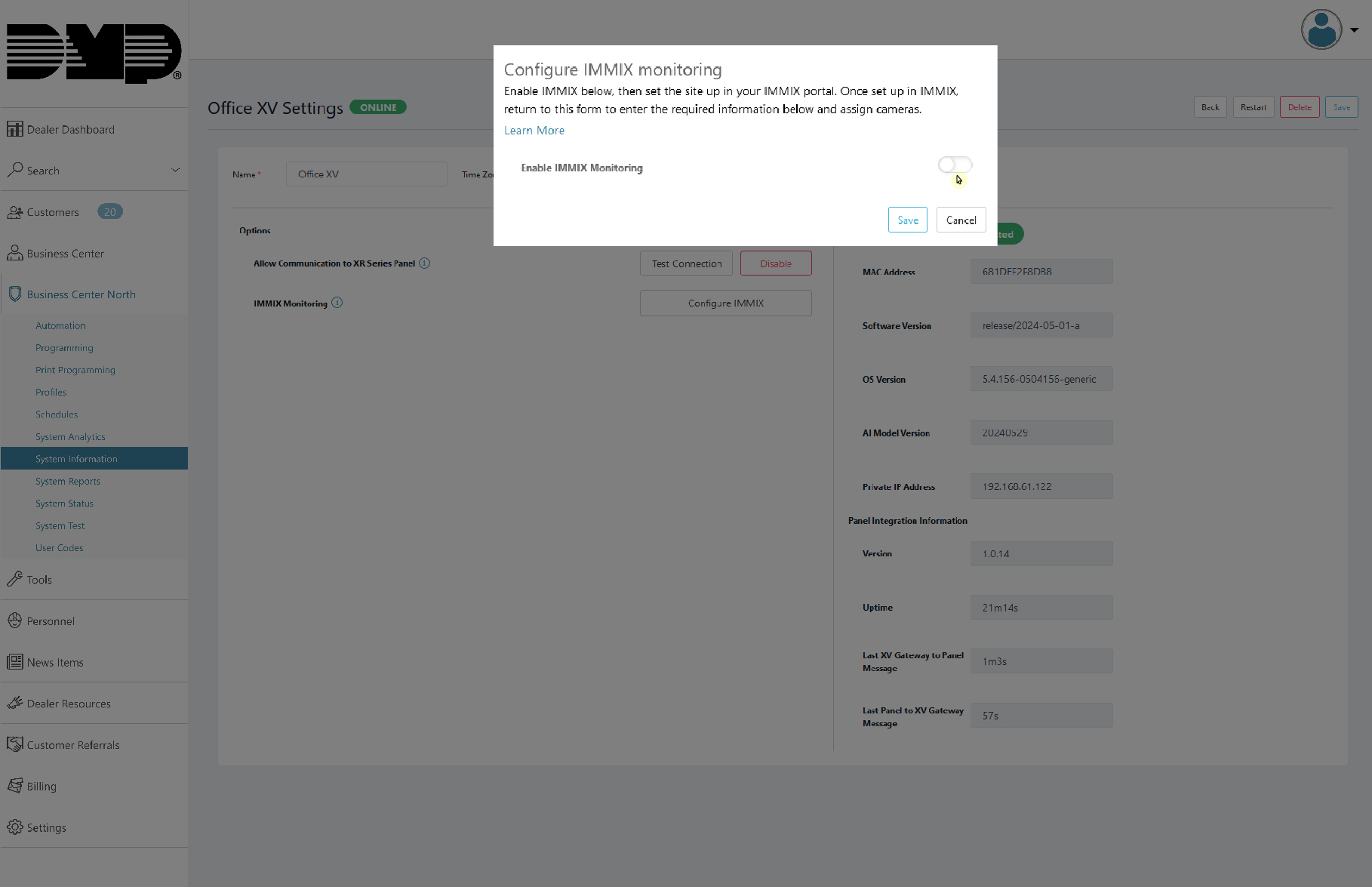The height and width of the screenshot is (887, 1372).
Task: Open Personnel menu item
Action: tap(51, 621)
